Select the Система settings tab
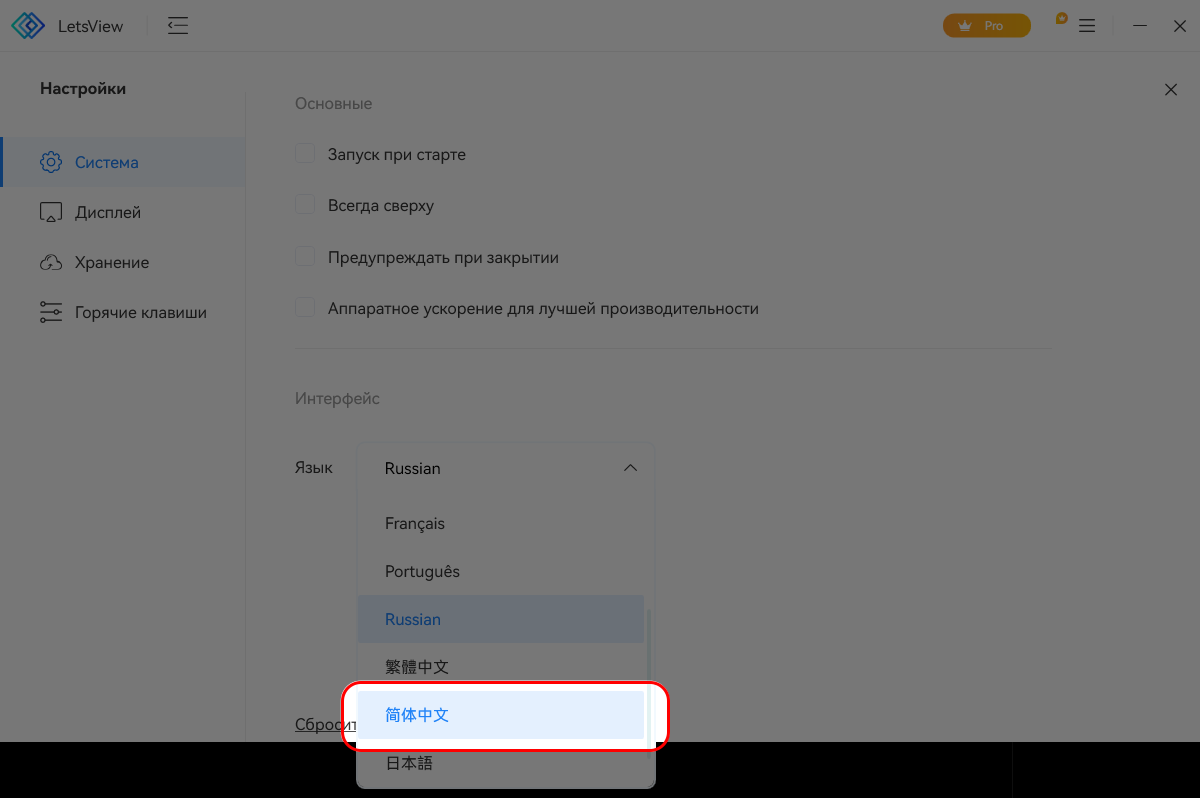This screenshot has width=1200, height=798. pos(123,162)
